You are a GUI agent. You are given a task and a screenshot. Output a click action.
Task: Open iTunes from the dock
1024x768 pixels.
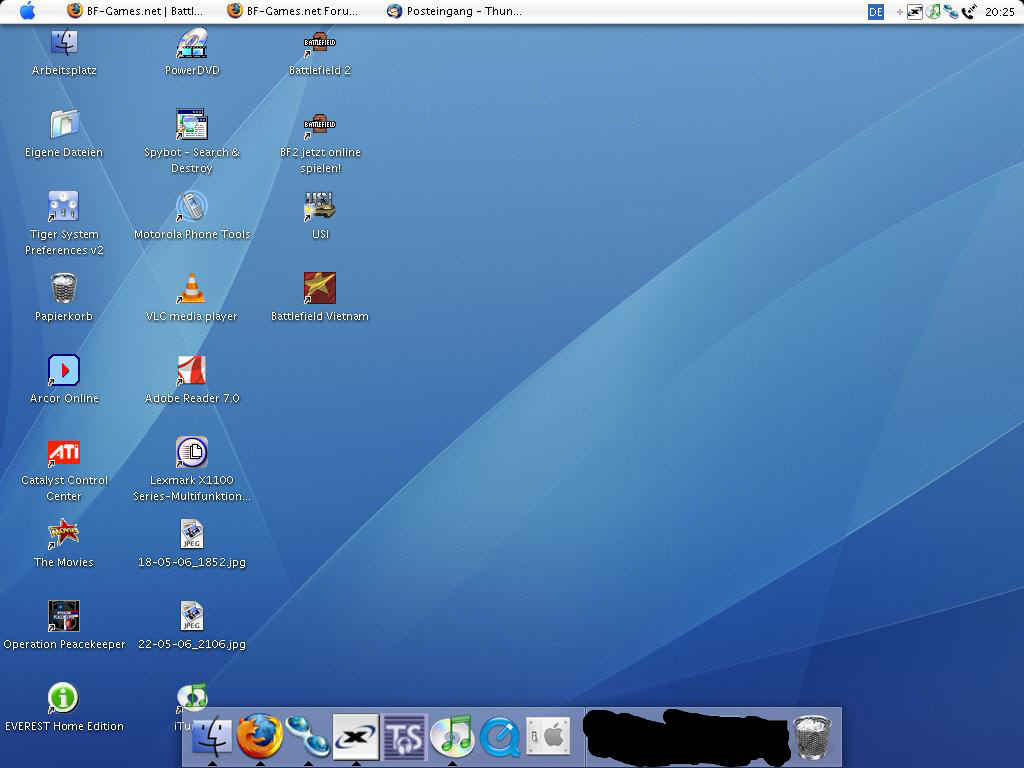(x=452, y=737)
